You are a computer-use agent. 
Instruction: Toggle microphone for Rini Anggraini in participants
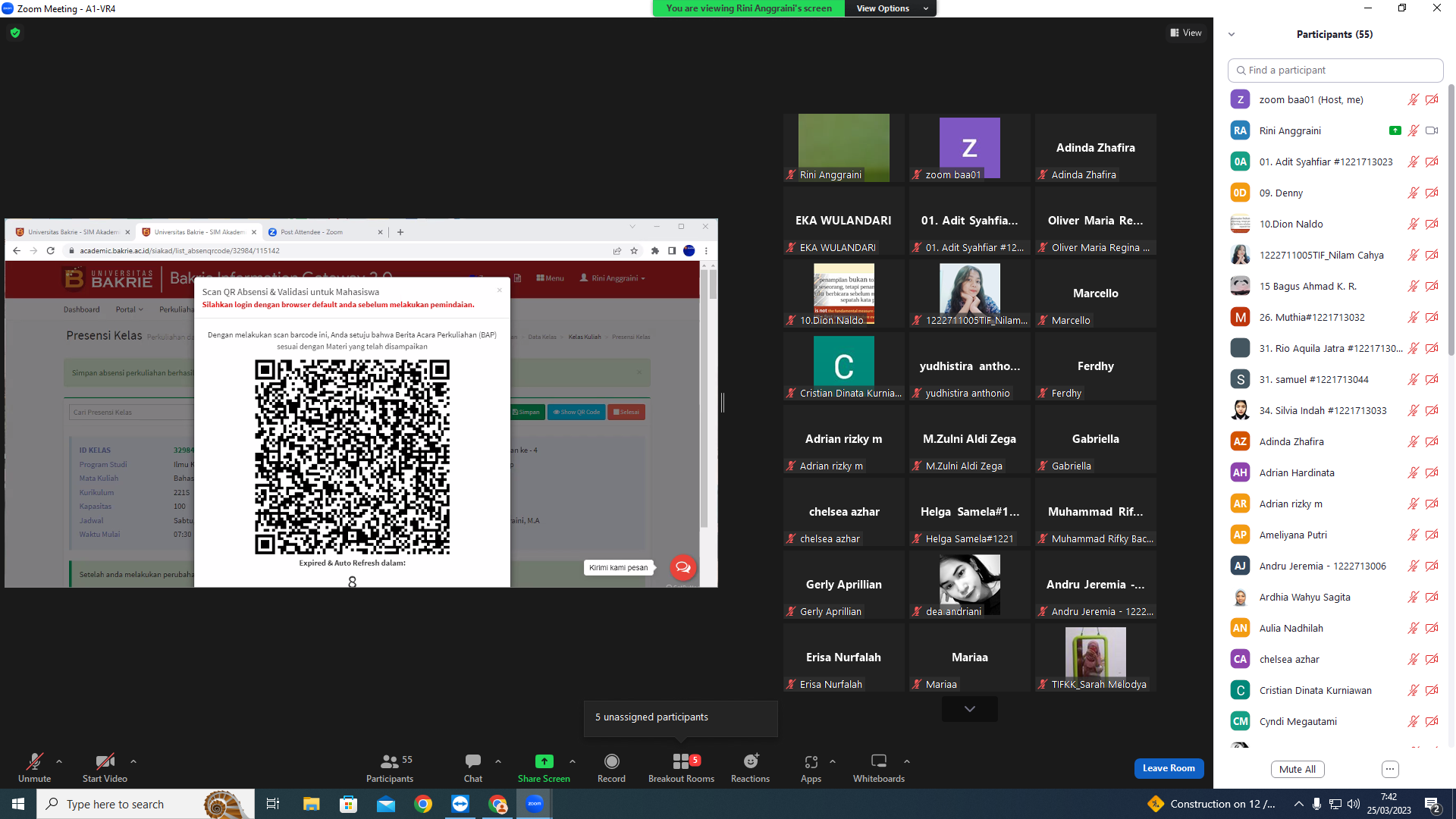tap(1414, 130)
